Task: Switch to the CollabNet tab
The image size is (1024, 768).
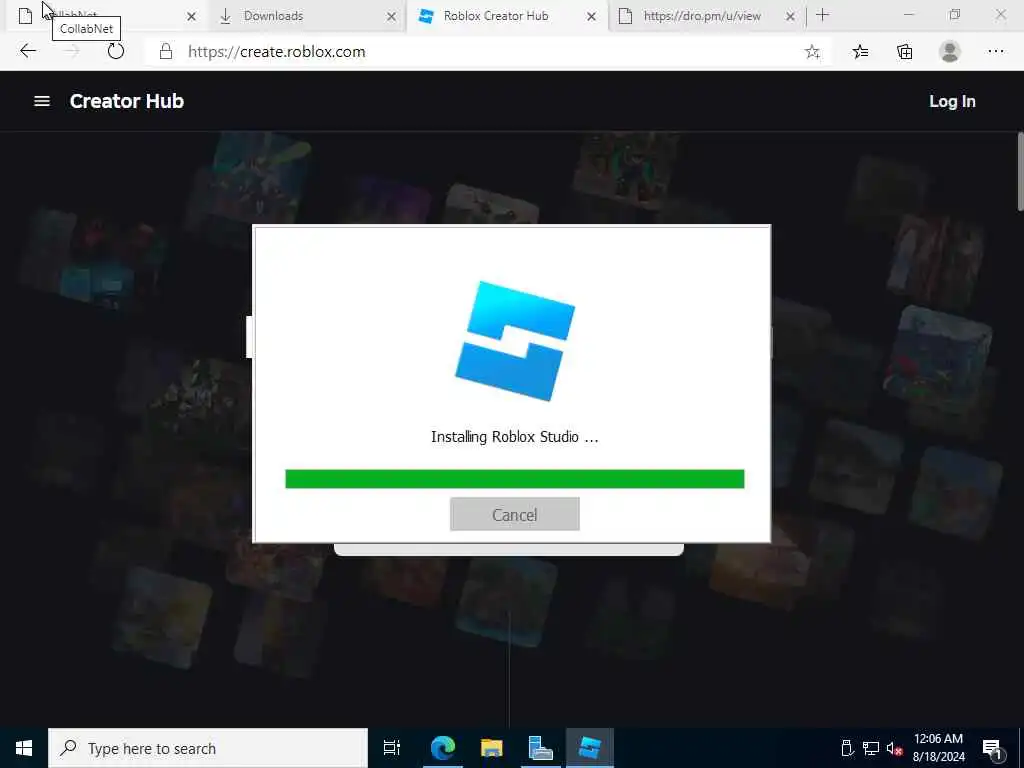Action: [104, 16]
